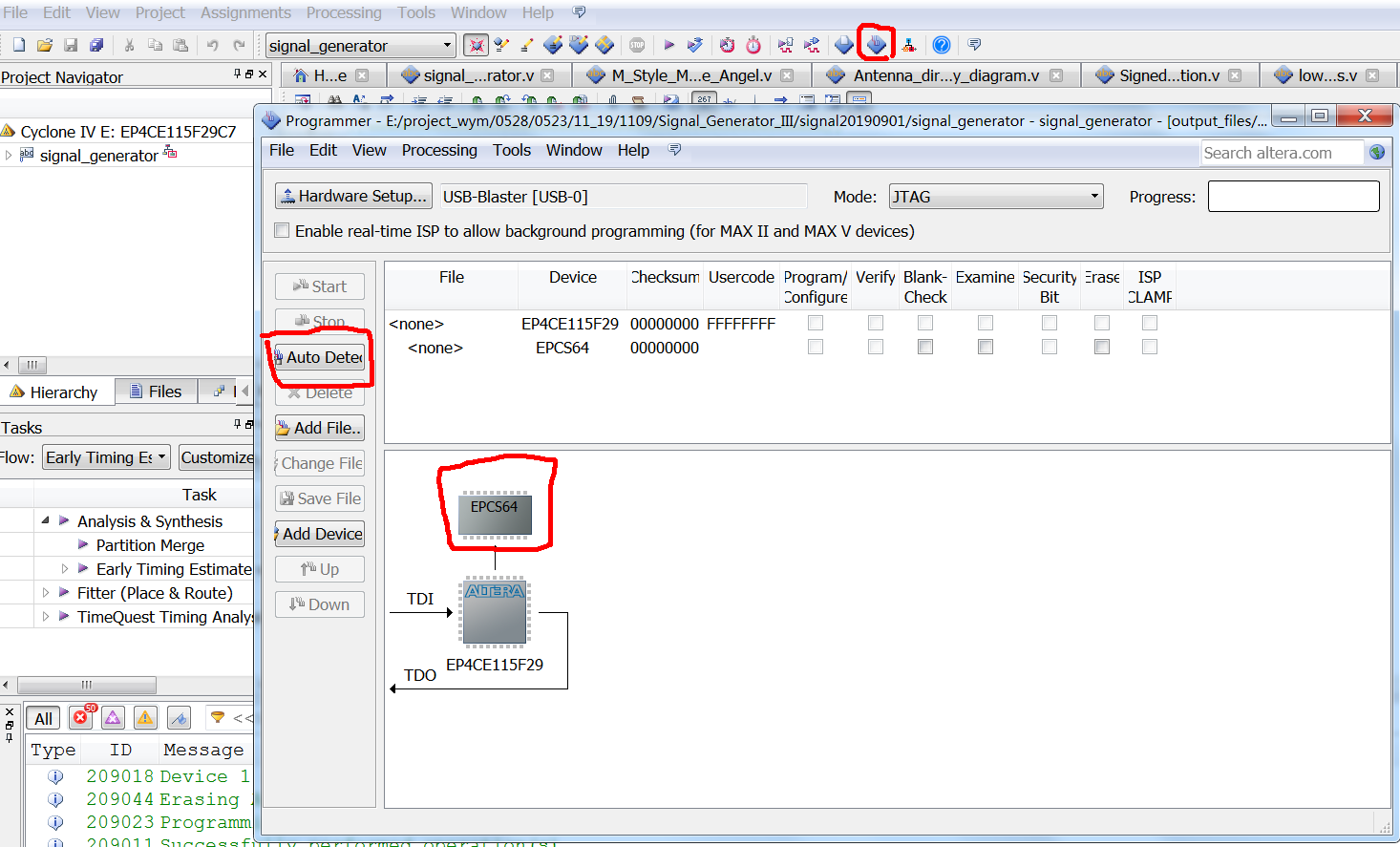
Task: Click the Hardware Setup button
Action: [353, 196]
